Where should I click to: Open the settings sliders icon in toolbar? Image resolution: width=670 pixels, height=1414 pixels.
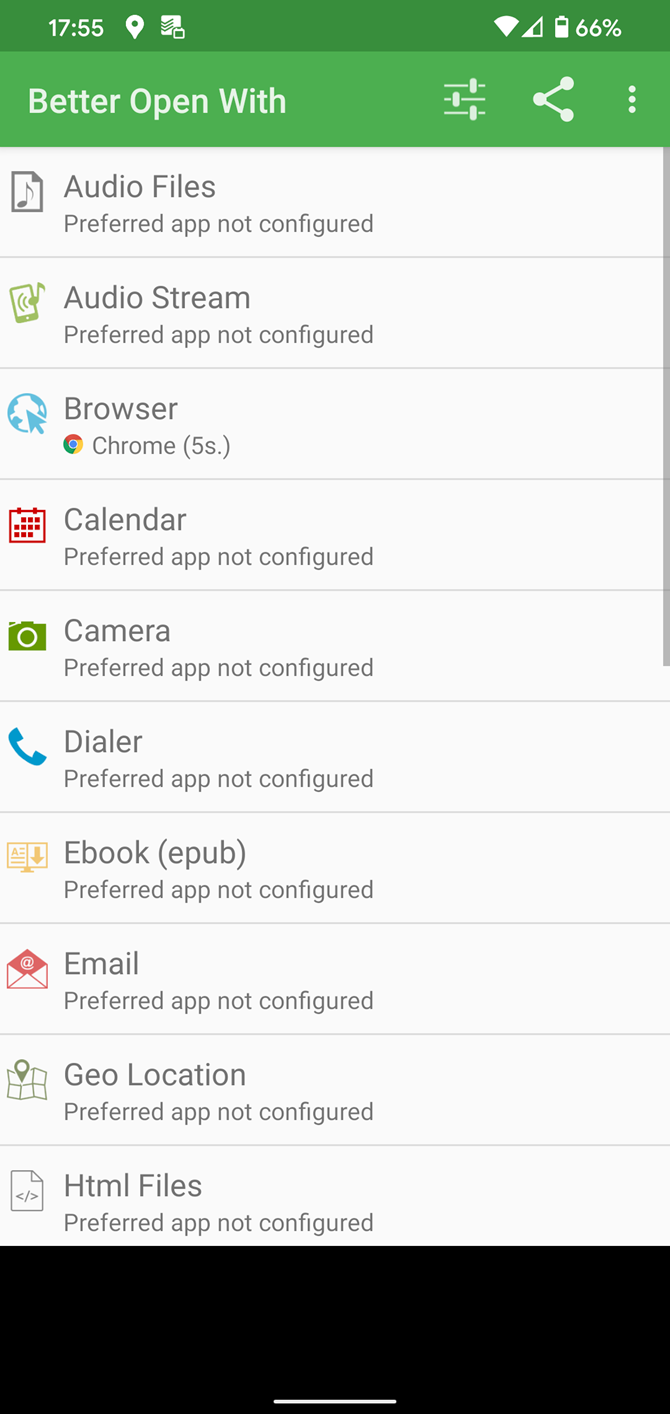click(464, 100)
